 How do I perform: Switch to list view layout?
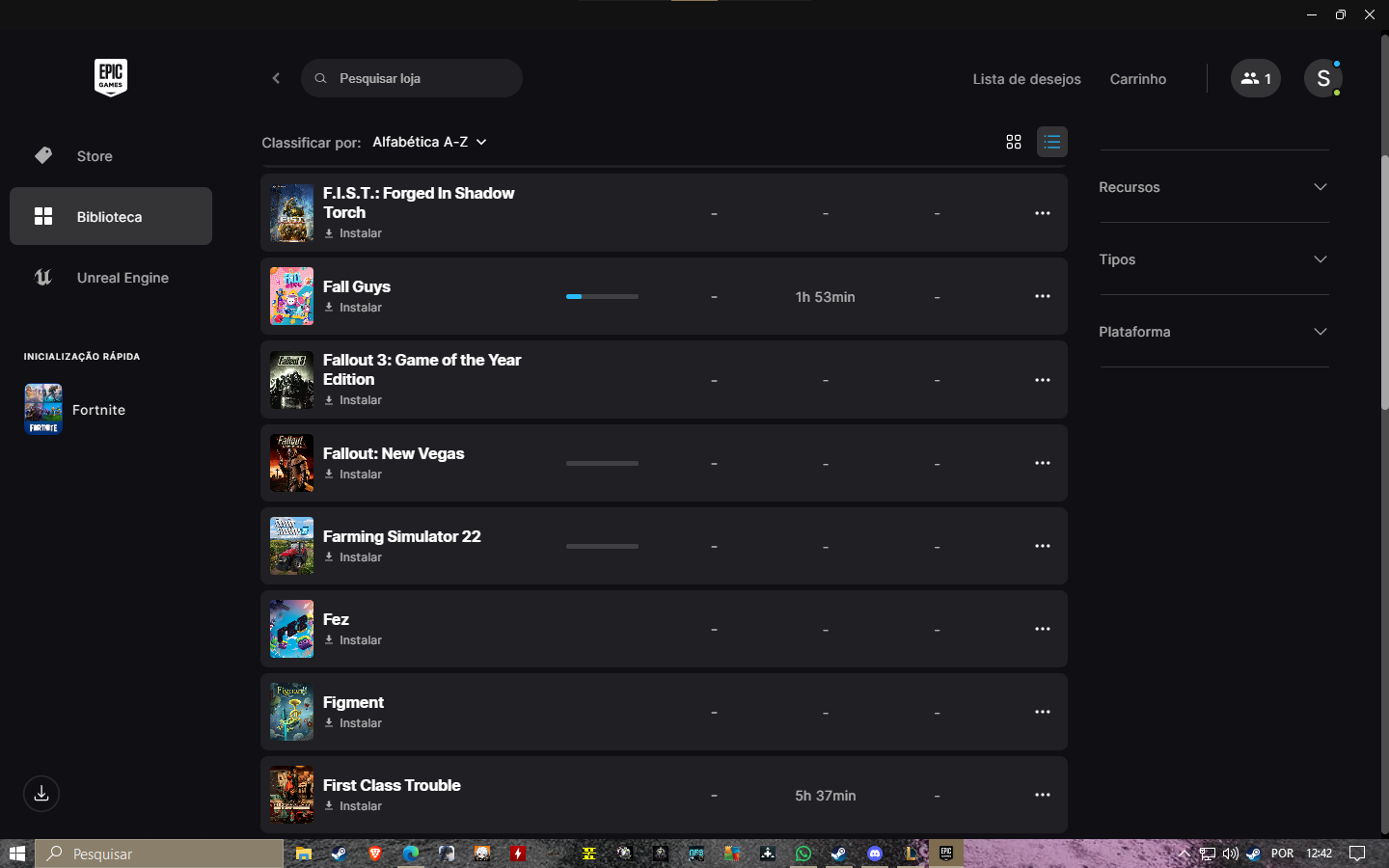(x=1052, y=142)
